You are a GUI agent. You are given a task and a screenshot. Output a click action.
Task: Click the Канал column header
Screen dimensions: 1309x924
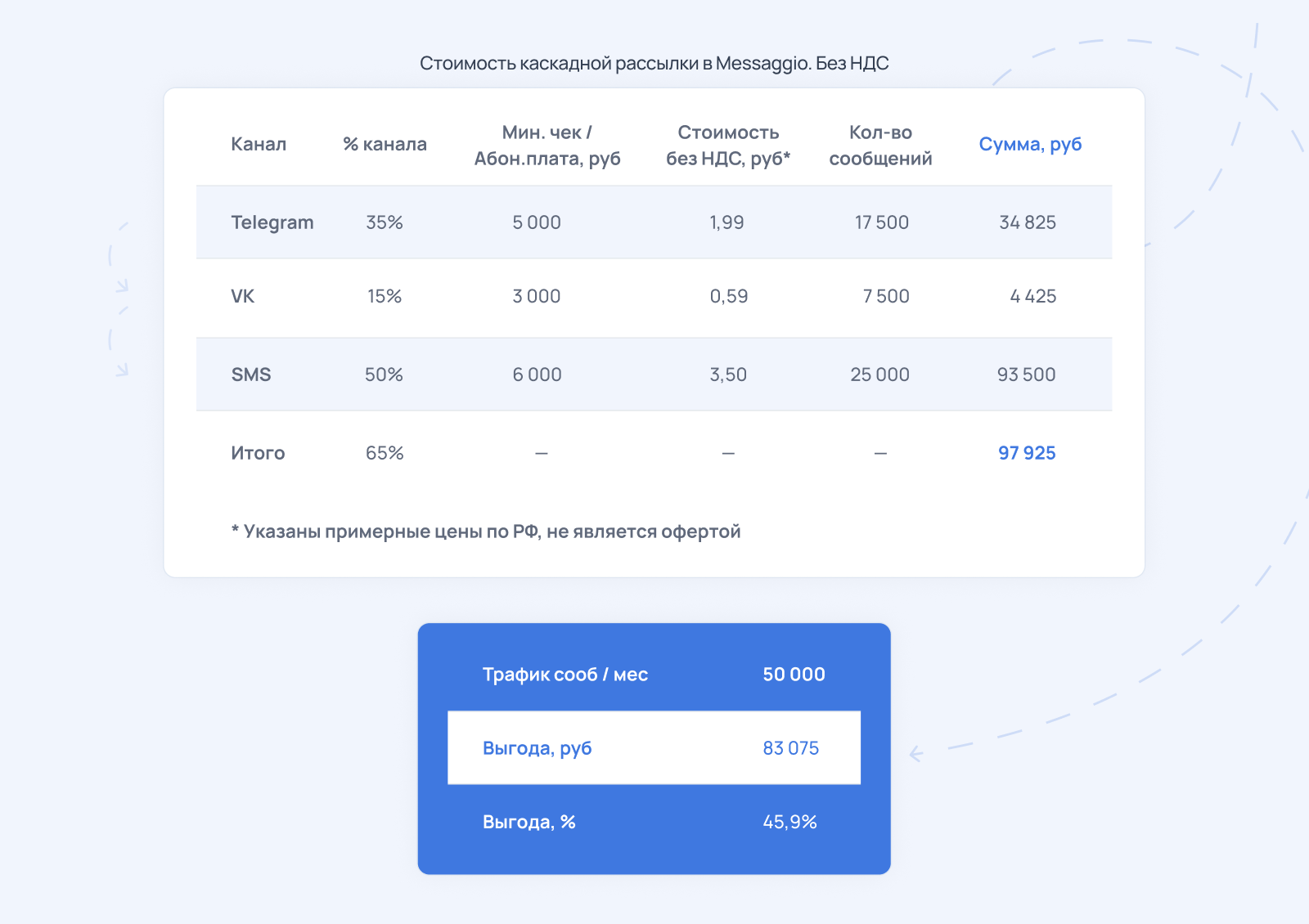click(259, 144)
